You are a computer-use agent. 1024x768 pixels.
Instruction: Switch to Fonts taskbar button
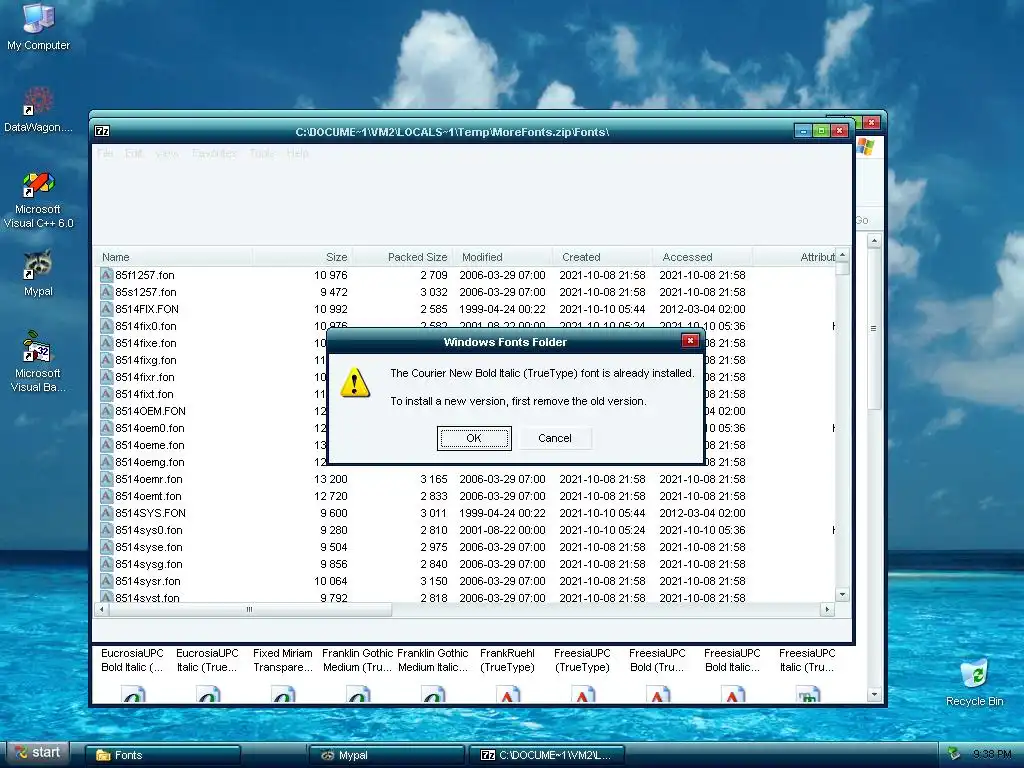[x=163, y=755]
